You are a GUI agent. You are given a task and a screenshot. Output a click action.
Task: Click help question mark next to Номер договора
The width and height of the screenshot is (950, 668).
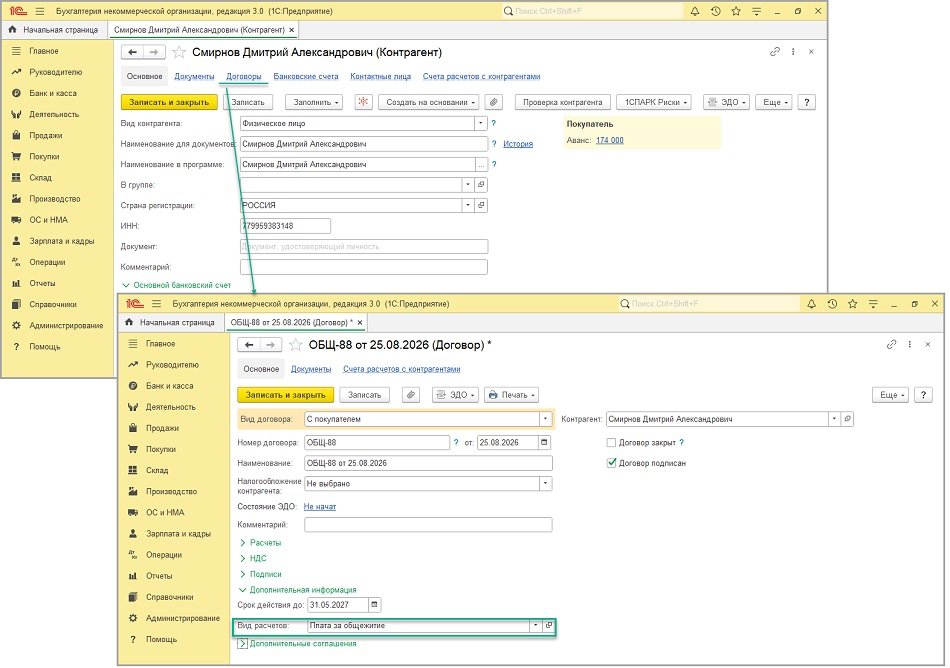pyautogui.click(x=456, y=443)
